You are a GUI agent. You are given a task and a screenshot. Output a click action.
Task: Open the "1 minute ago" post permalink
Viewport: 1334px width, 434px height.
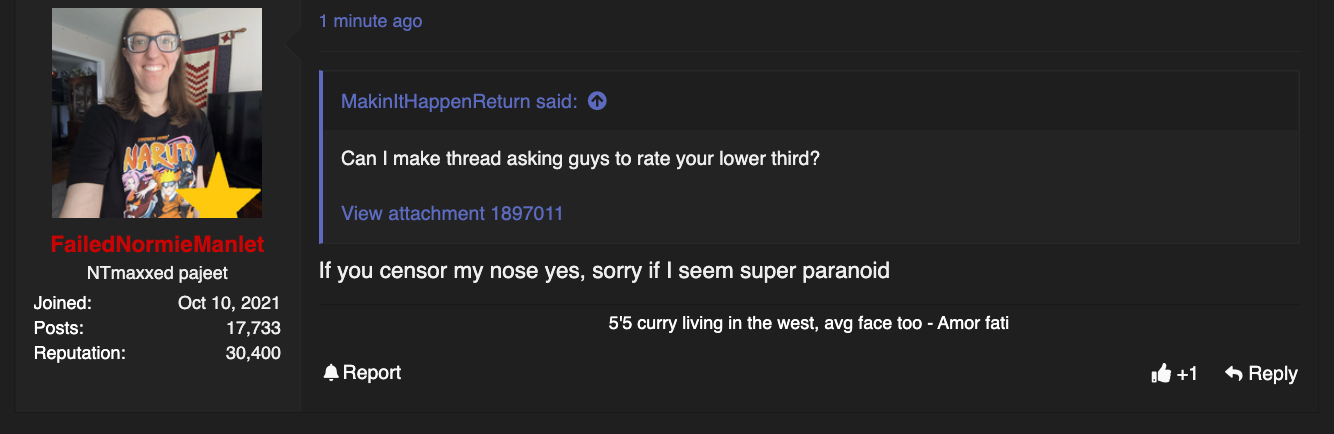coord(370,21)
